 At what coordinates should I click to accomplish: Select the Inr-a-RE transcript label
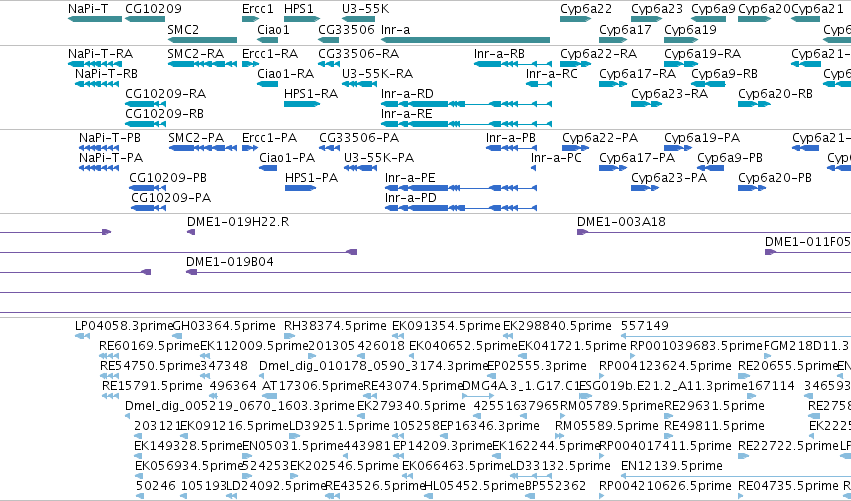tap(407, 114)
